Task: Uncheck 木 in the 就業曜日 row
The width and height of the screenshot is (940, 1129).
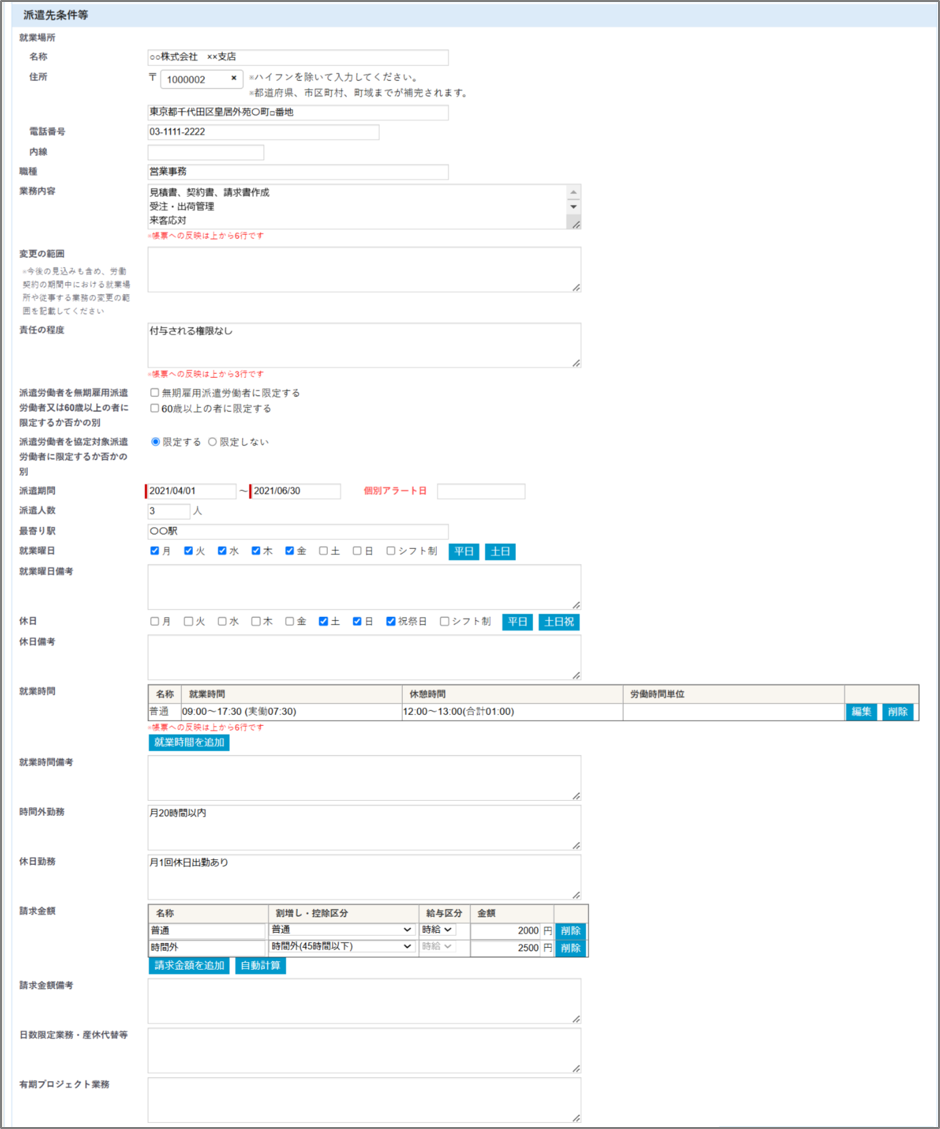Action: pyautogui.click(x=256, y=551)
